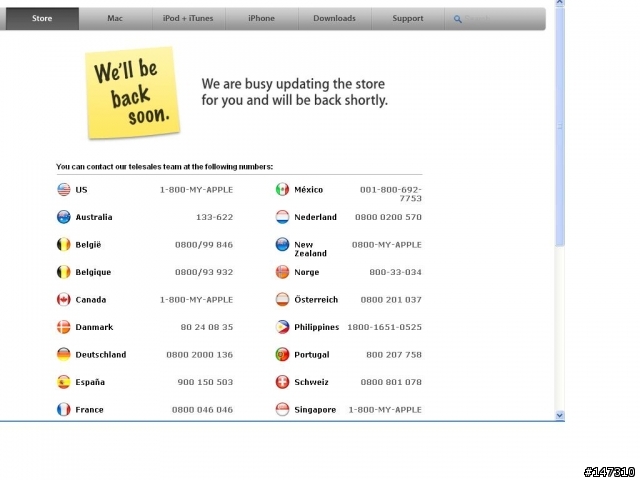Select the Portugal country name
This screenshot has height=480, width=640.
pos(312,355)
